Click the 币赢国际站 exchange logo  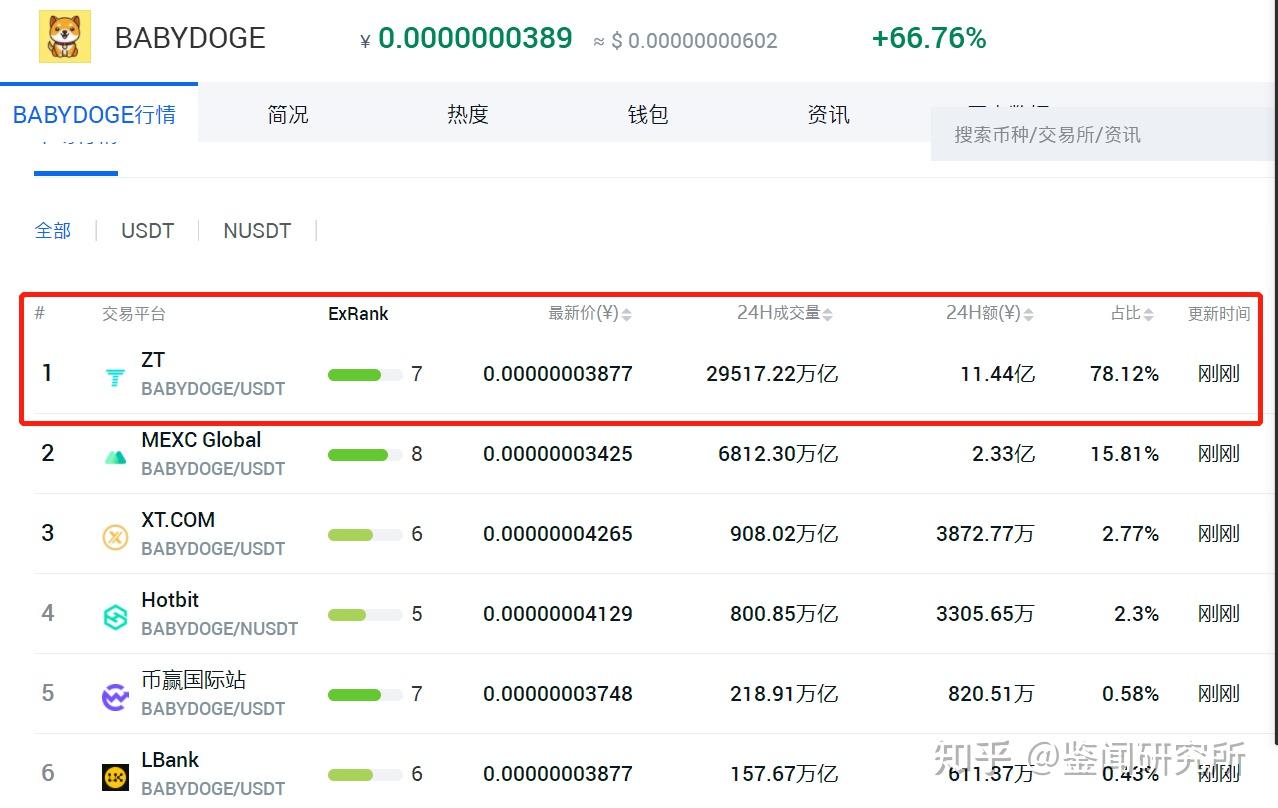coord(116,697)
